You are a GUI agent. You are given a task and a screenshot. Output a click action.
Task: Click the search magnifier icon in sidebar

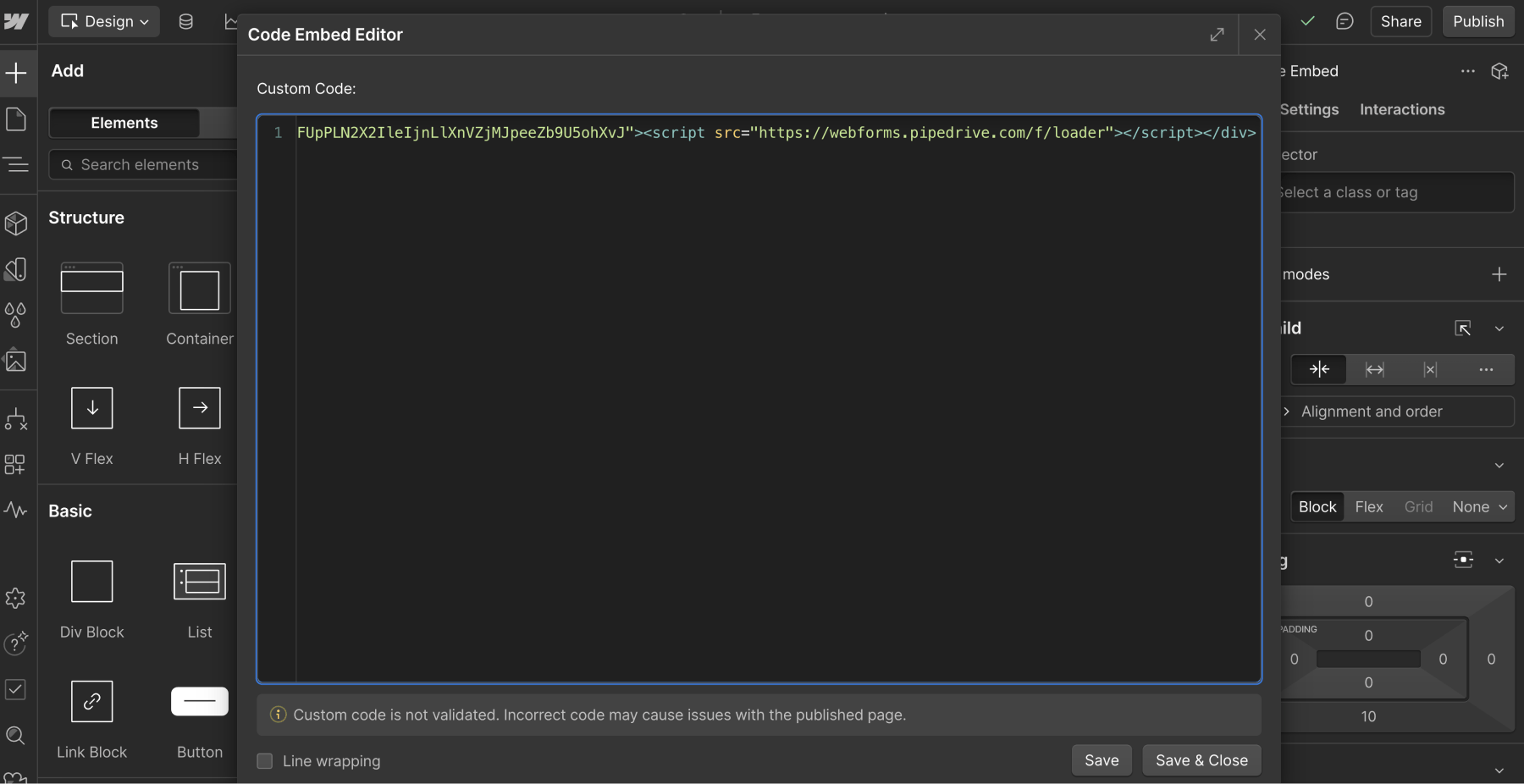pos(15,735)
